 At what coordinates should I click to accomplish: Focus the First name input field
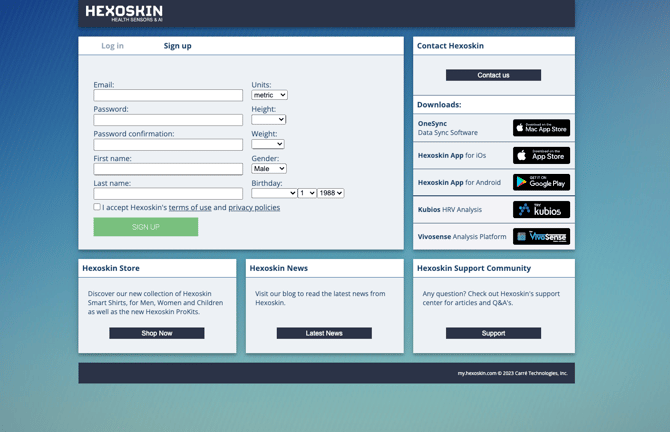click(x=168, y=169)
